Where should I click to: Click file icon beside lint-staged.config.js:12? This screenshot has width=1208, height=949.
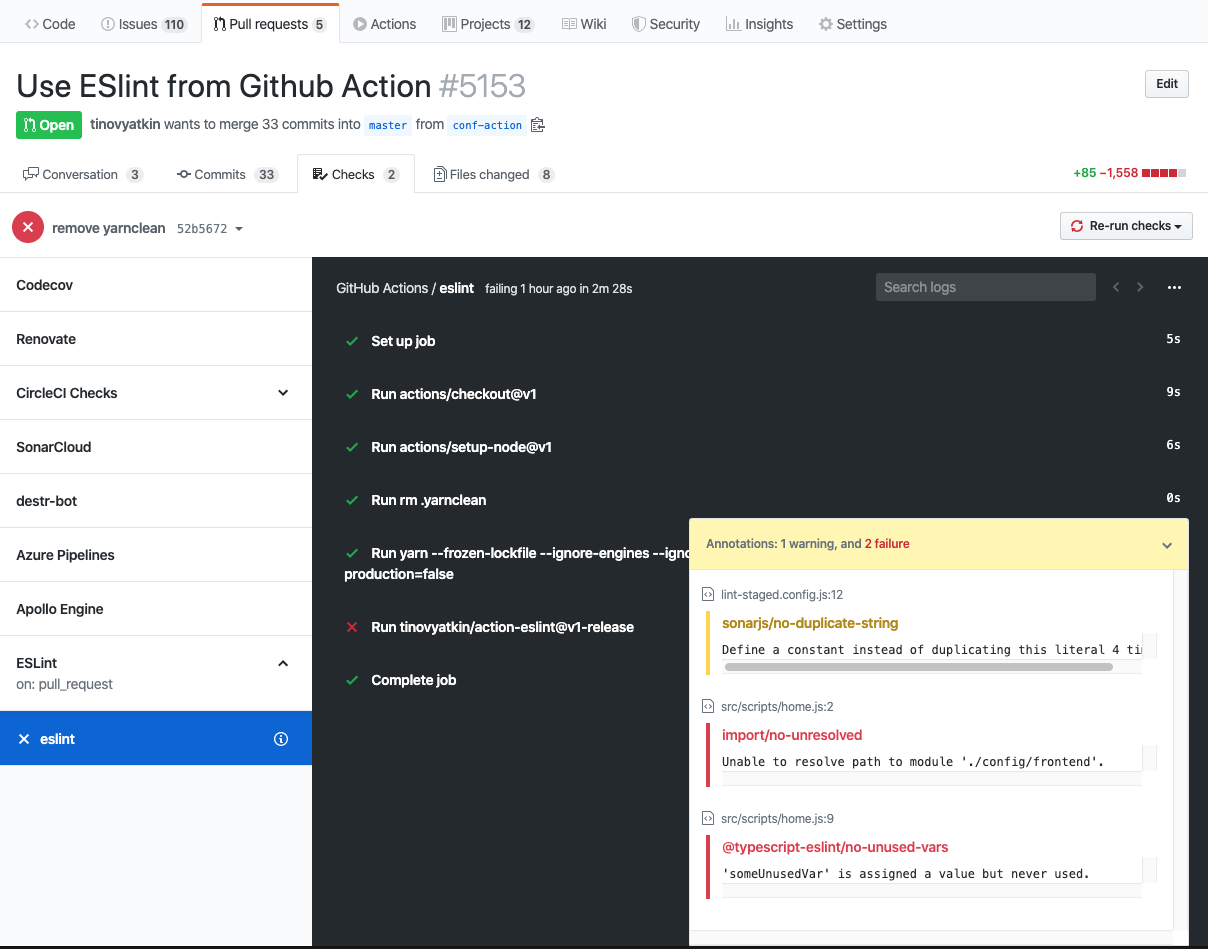pos(708,594)
